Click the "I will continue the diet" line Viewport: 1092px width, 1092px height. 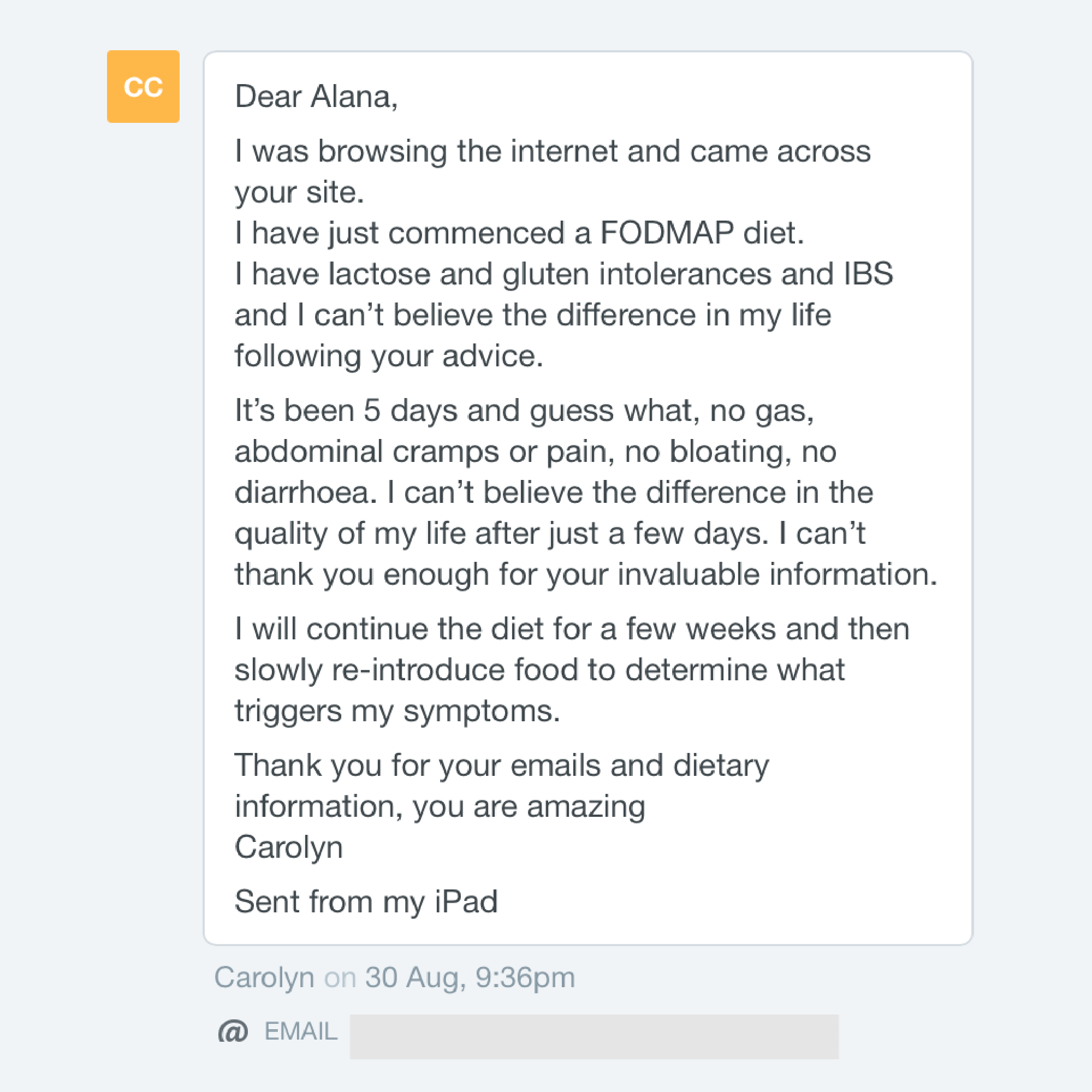point(572,628)
